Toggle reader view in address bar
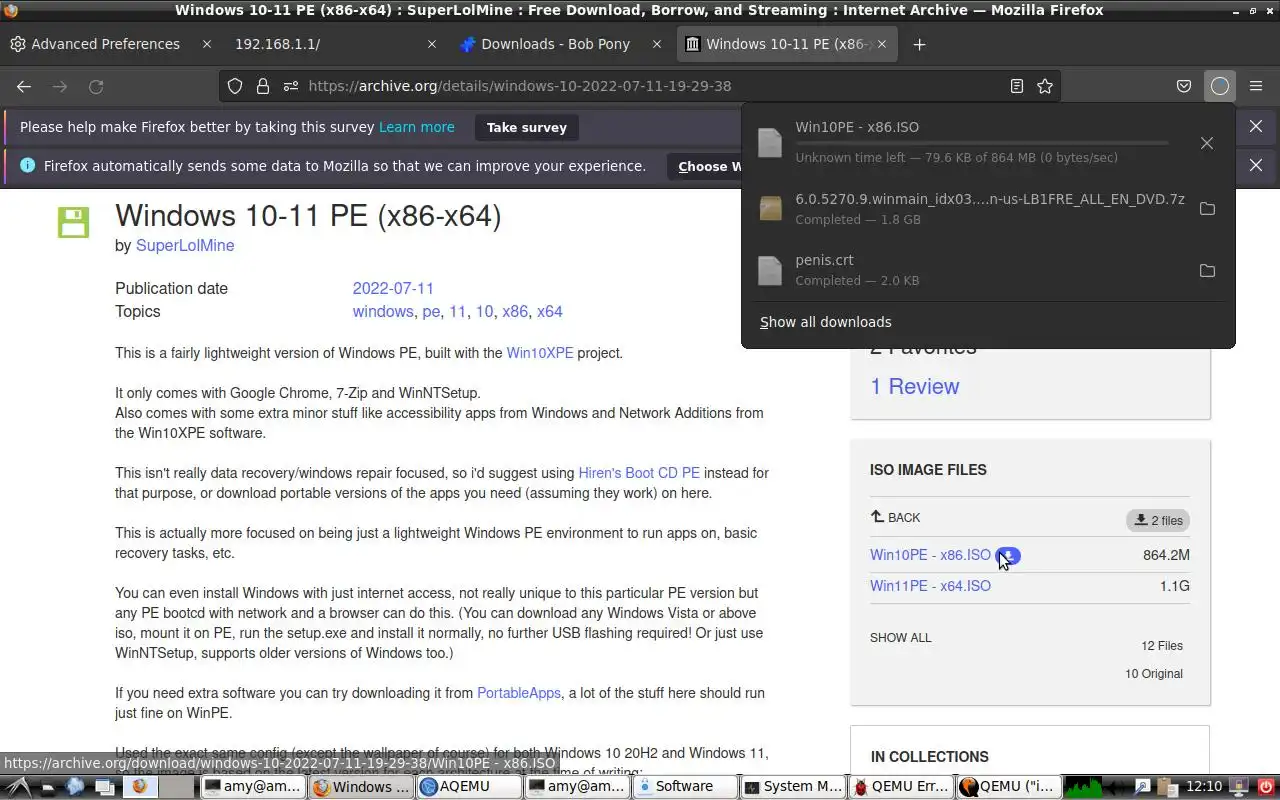Viewport: 1280px width, 800px height. pyautogui.click(x=1017, y=86)
